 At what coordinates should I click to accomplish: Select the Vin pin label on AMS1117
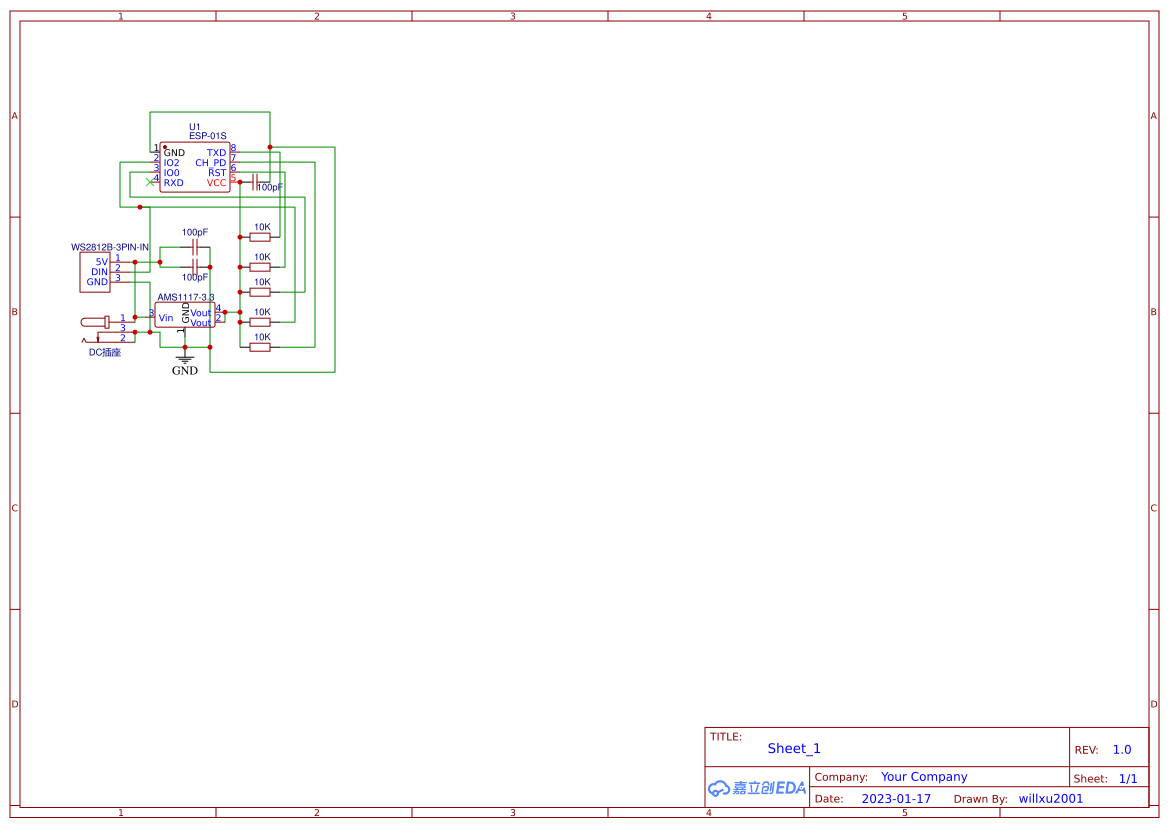click(166, 317)
